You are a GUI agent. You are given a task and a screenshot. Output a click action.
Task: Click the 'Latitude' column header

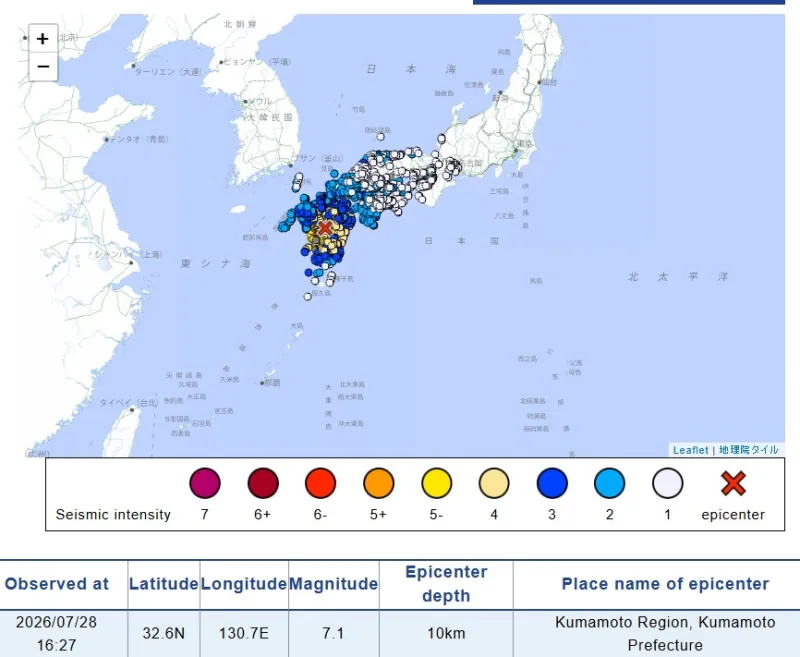[x=163, y=584]
